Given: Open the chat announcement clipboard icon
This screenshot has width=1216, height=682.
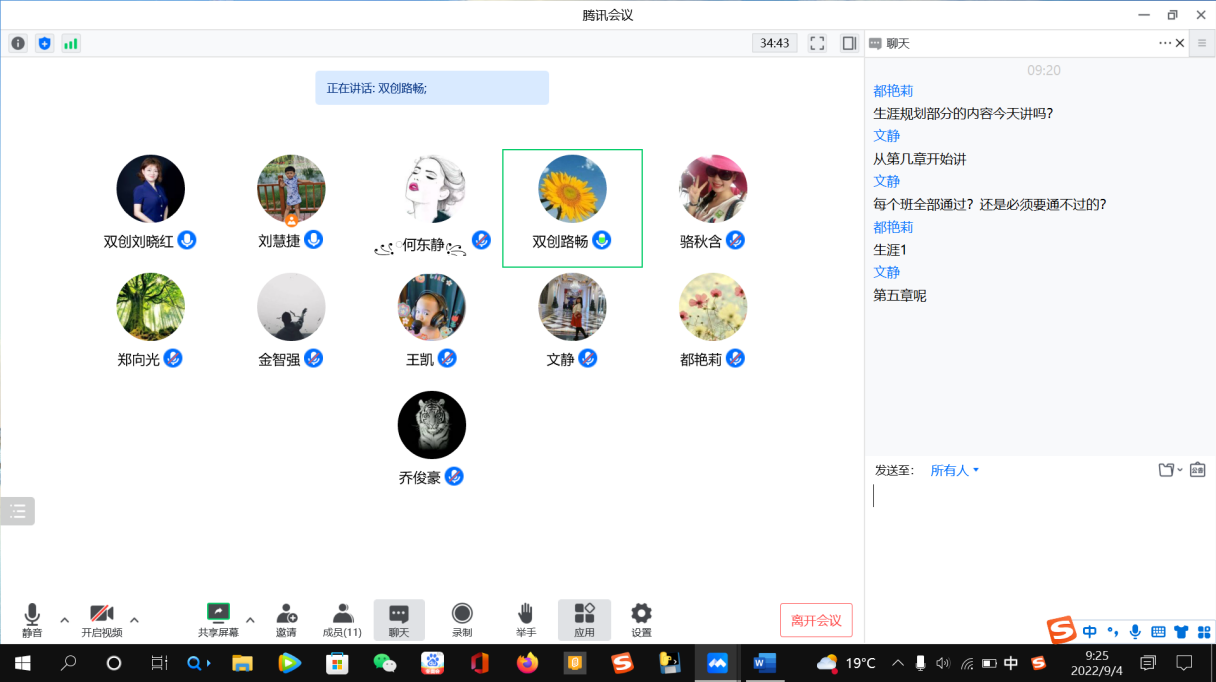Looking at the screenshot, I should [1197, 470].
